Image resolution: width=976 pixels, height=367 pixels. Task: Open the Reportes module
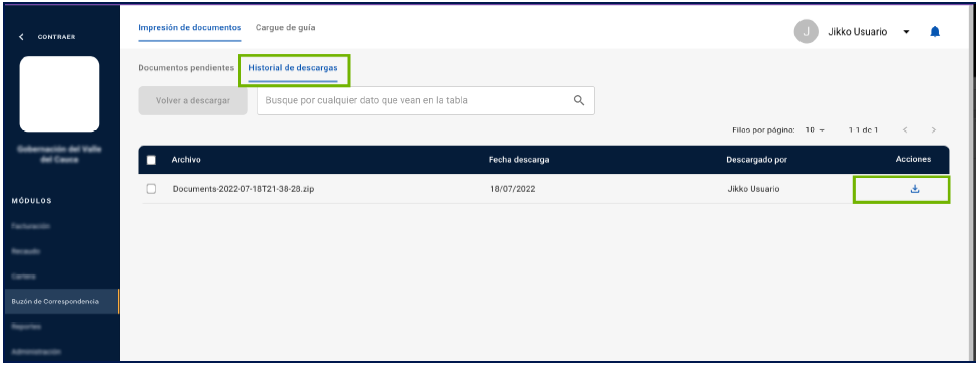pos(26,326)
